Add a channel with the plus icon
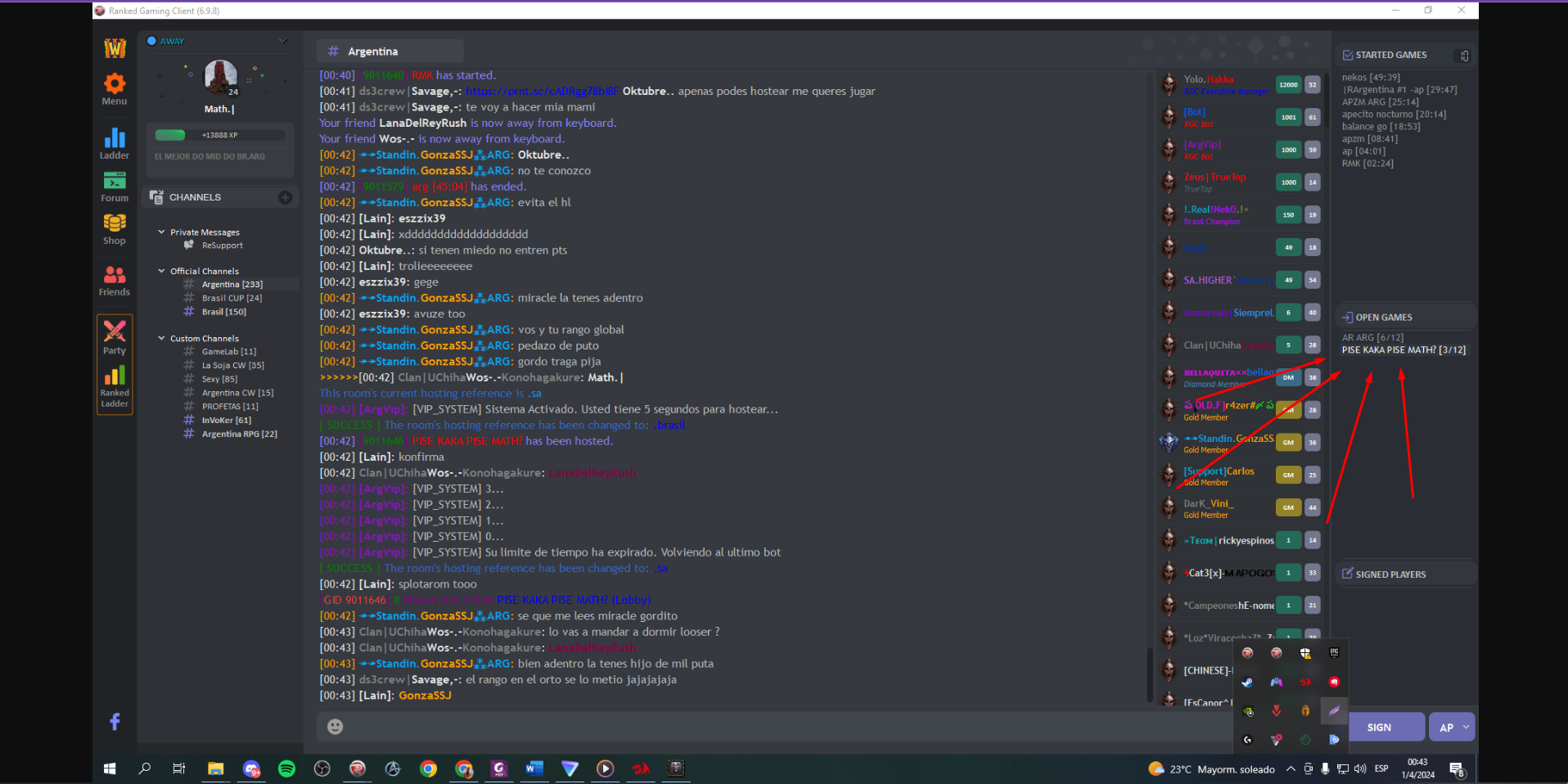The height and width of the screenshot is (784, 1568). (285, 197)
